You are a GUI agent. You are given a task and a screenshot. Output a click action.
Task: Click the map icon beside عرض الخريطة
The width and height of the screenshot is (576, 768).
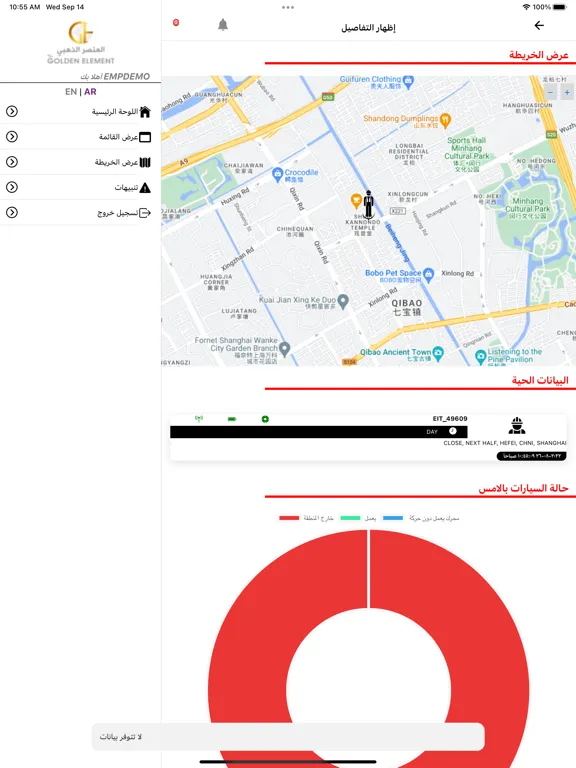(x=145, y=162)
